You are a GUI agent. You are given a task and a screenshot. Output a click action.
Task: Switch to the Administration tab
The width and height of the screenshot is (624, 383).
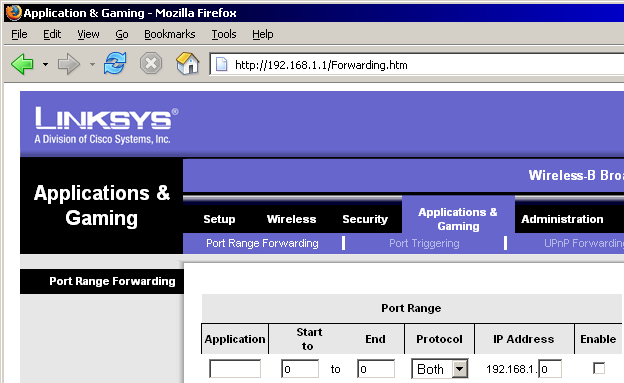(562, 219)
